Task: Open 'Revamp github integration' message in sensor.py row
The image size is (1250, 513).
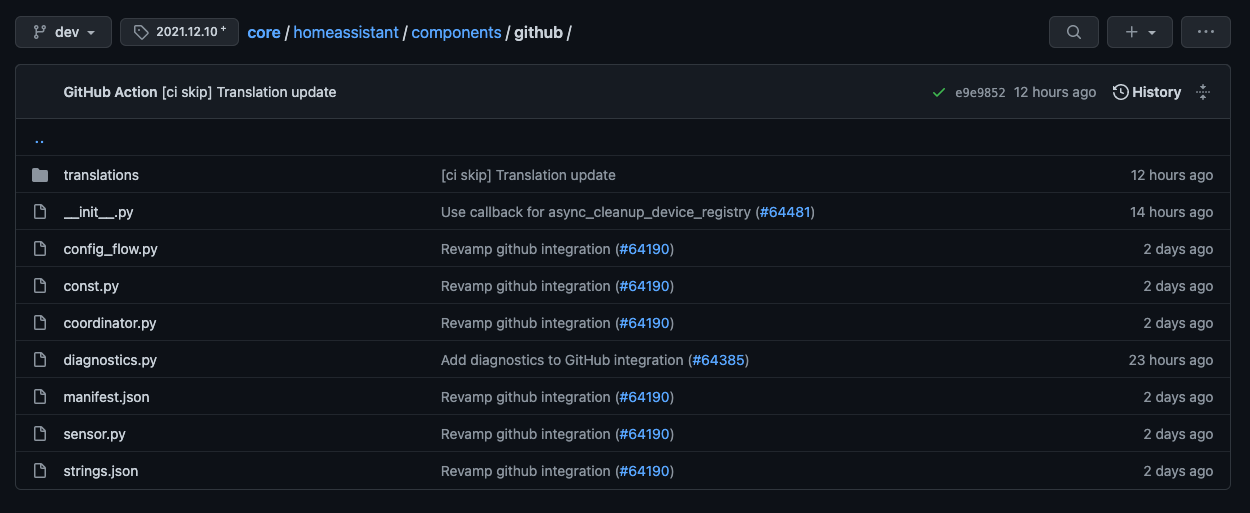Action: [x=526, y=434]
